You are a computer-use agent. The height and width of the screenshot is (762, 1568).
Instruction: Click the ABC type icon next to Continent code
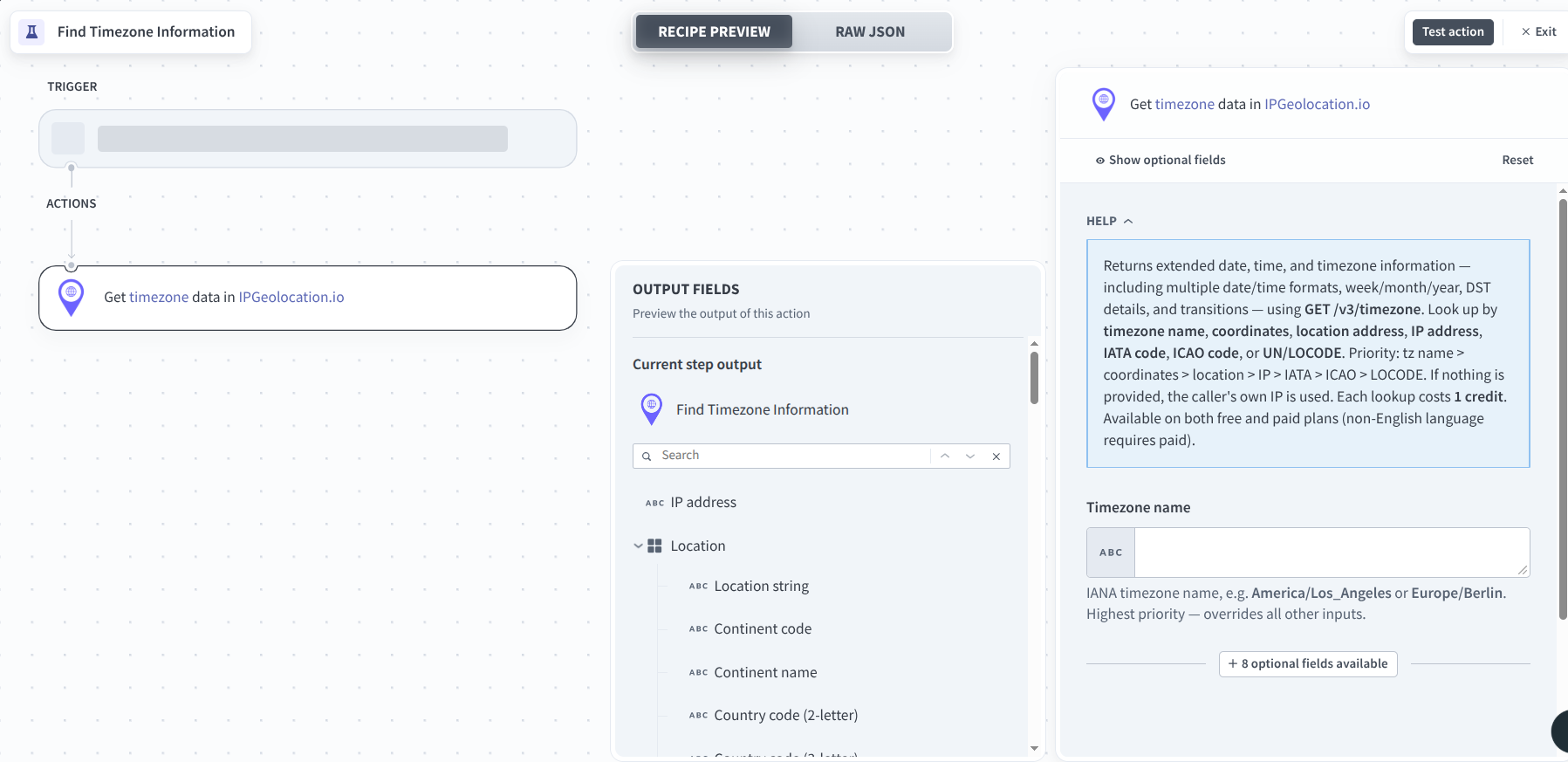point(698,629)
